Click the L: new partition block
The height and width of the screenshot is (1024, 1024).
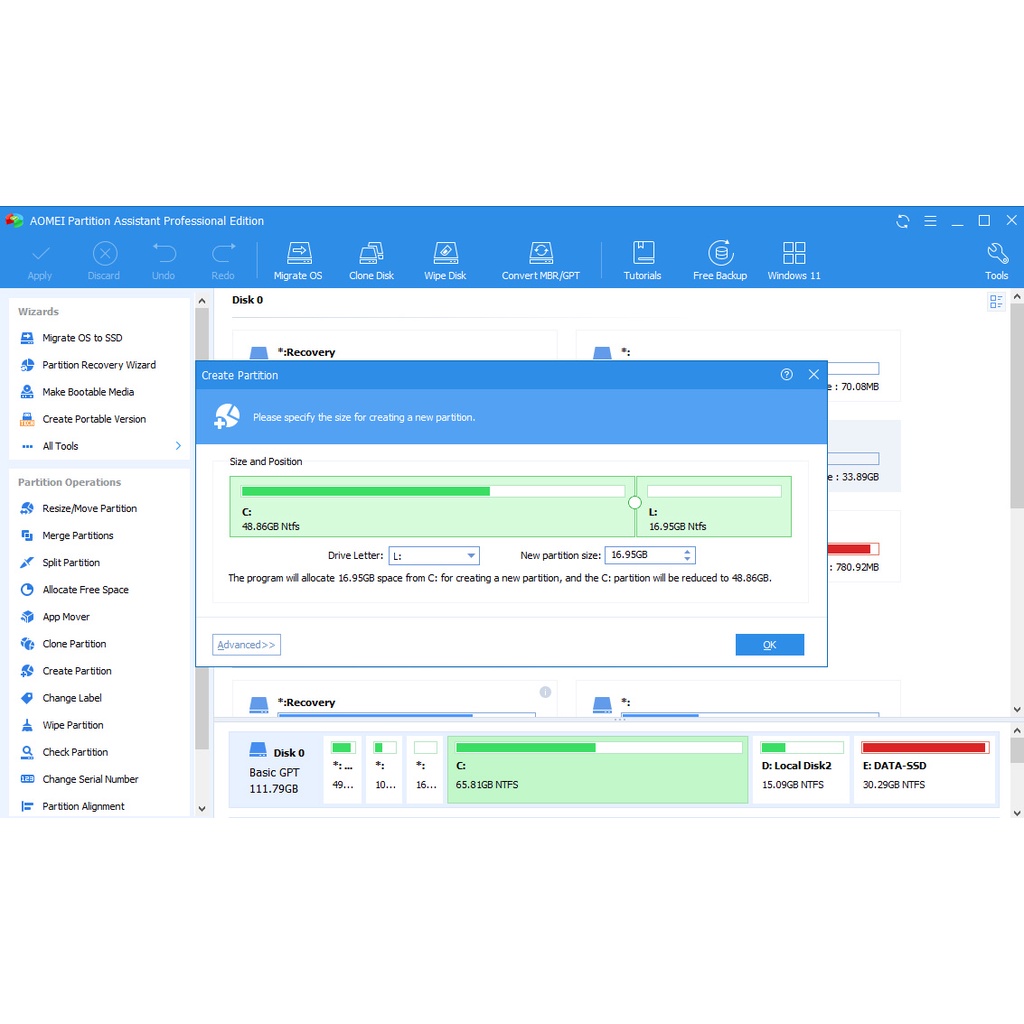coord(714,507)
